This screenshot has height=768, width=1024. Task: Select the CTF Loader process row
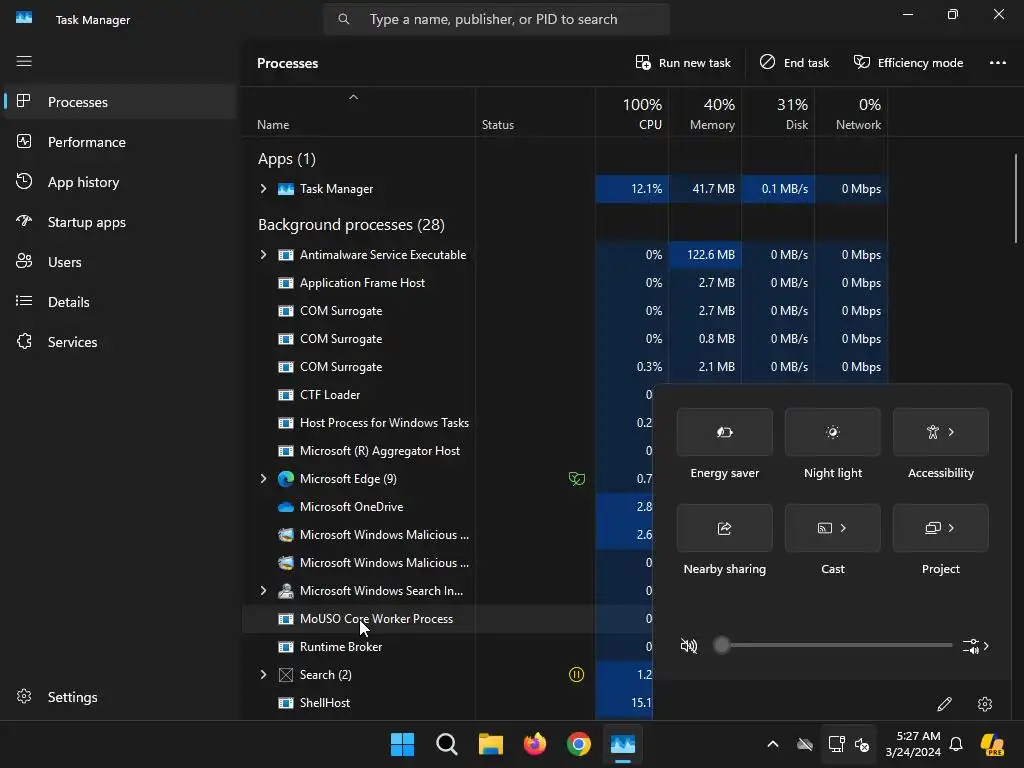(447, 395)
